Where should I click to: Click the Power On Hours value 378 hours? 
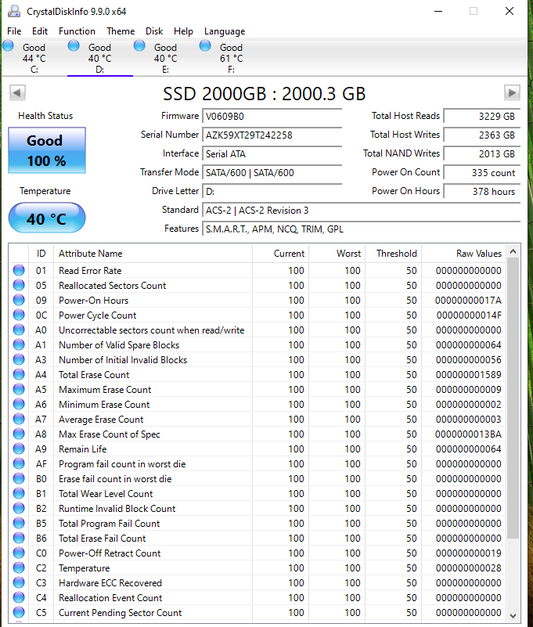point(482,192)
